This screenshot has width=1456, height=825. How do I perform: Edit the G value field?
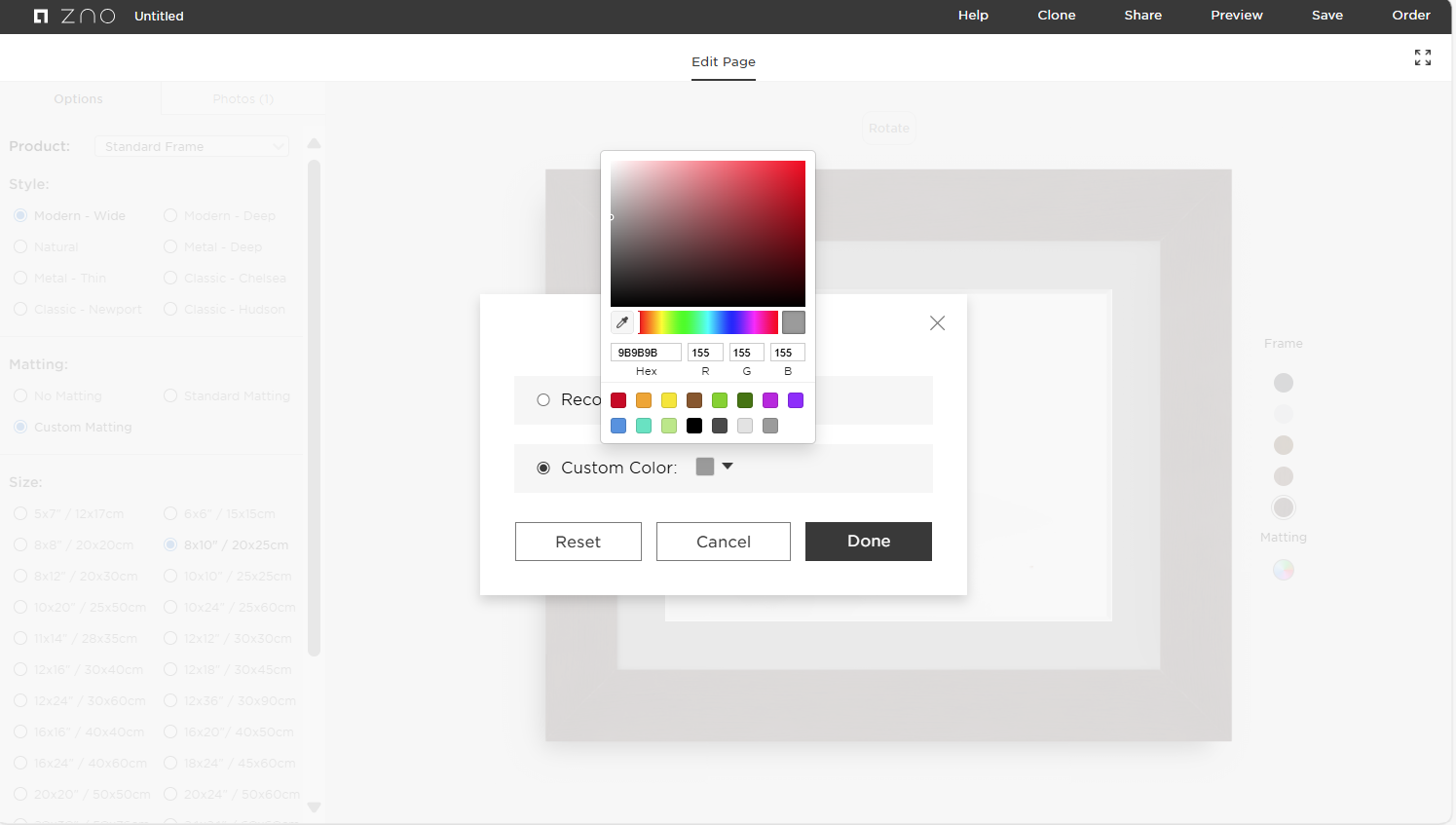[x=746, y=353]
